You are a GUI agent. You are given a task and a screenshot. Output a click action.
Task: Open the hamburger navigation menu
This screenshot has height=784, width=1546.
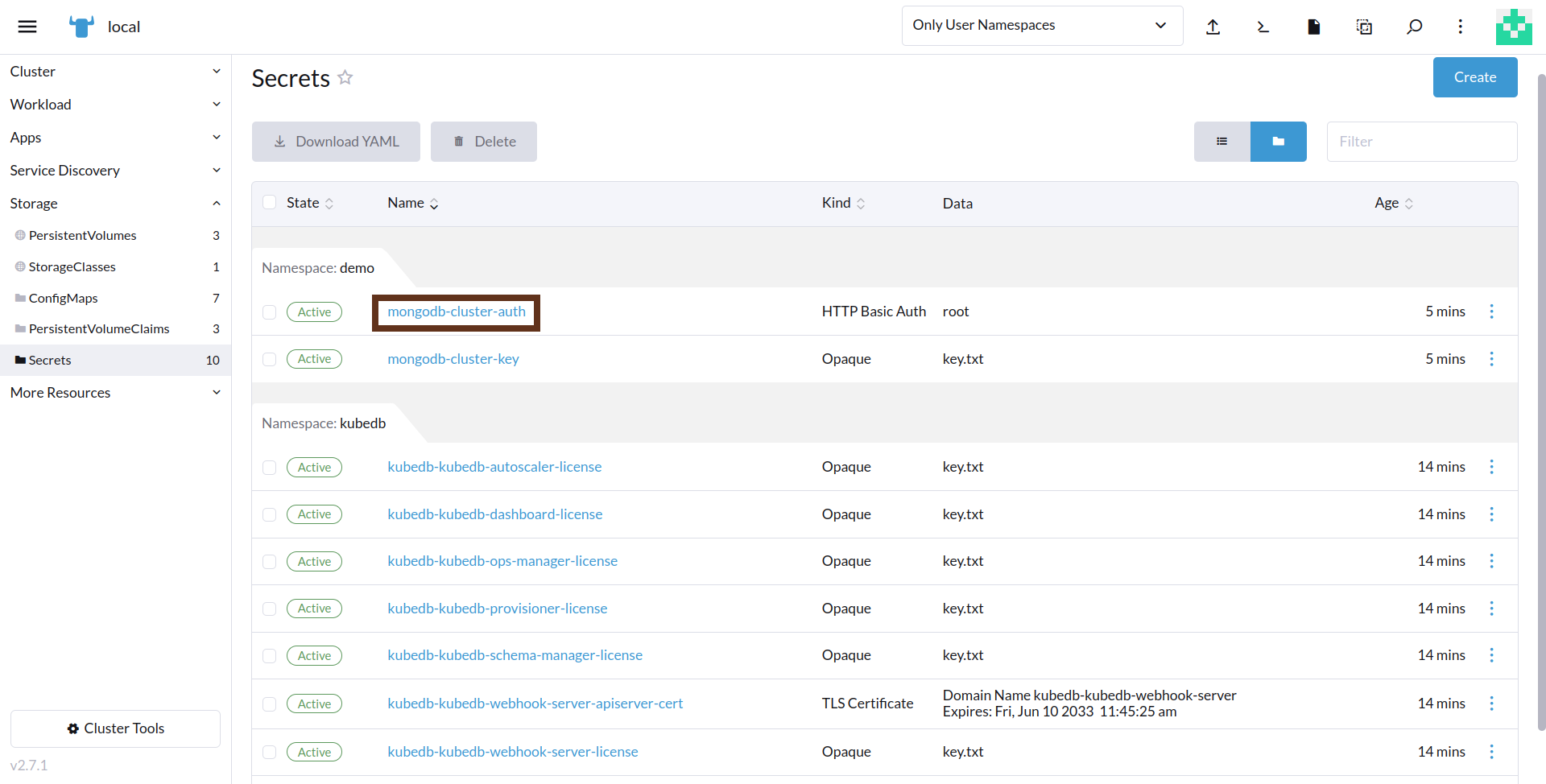point(27,27)
